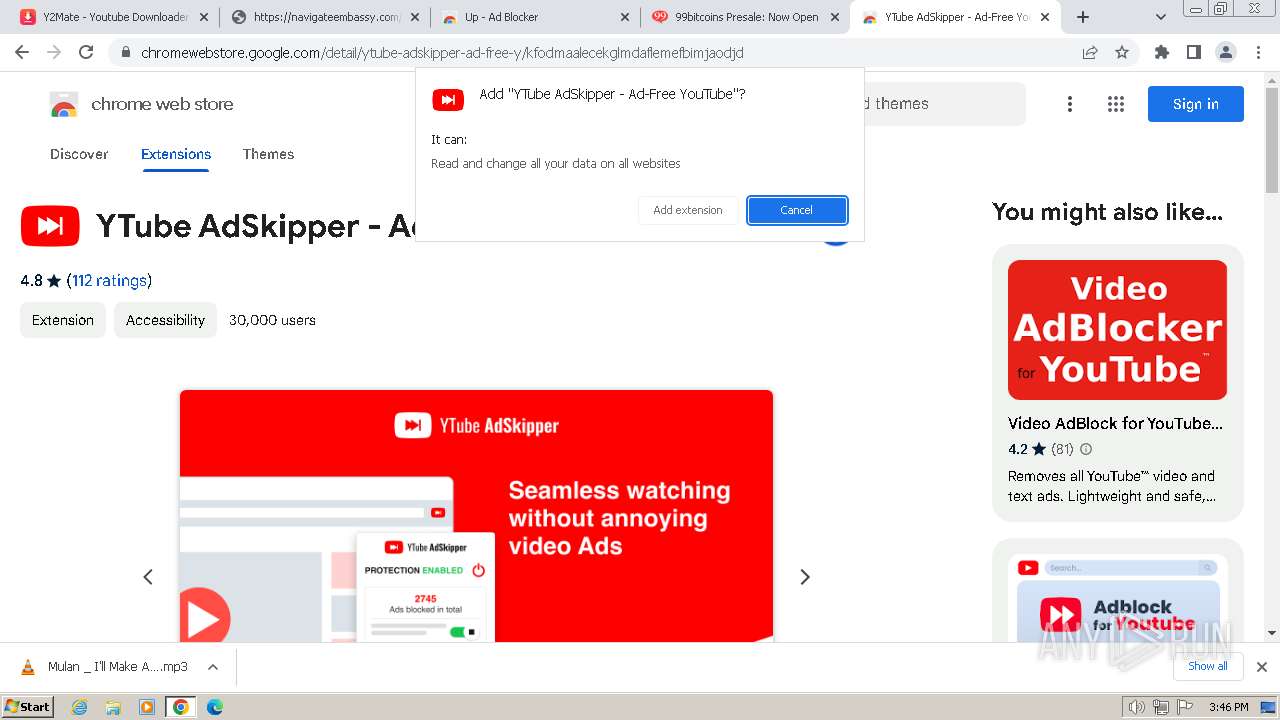This screenshot has height=720, width=1280.
Task: Click Show all downloads
Action: tap(1208, 666)
